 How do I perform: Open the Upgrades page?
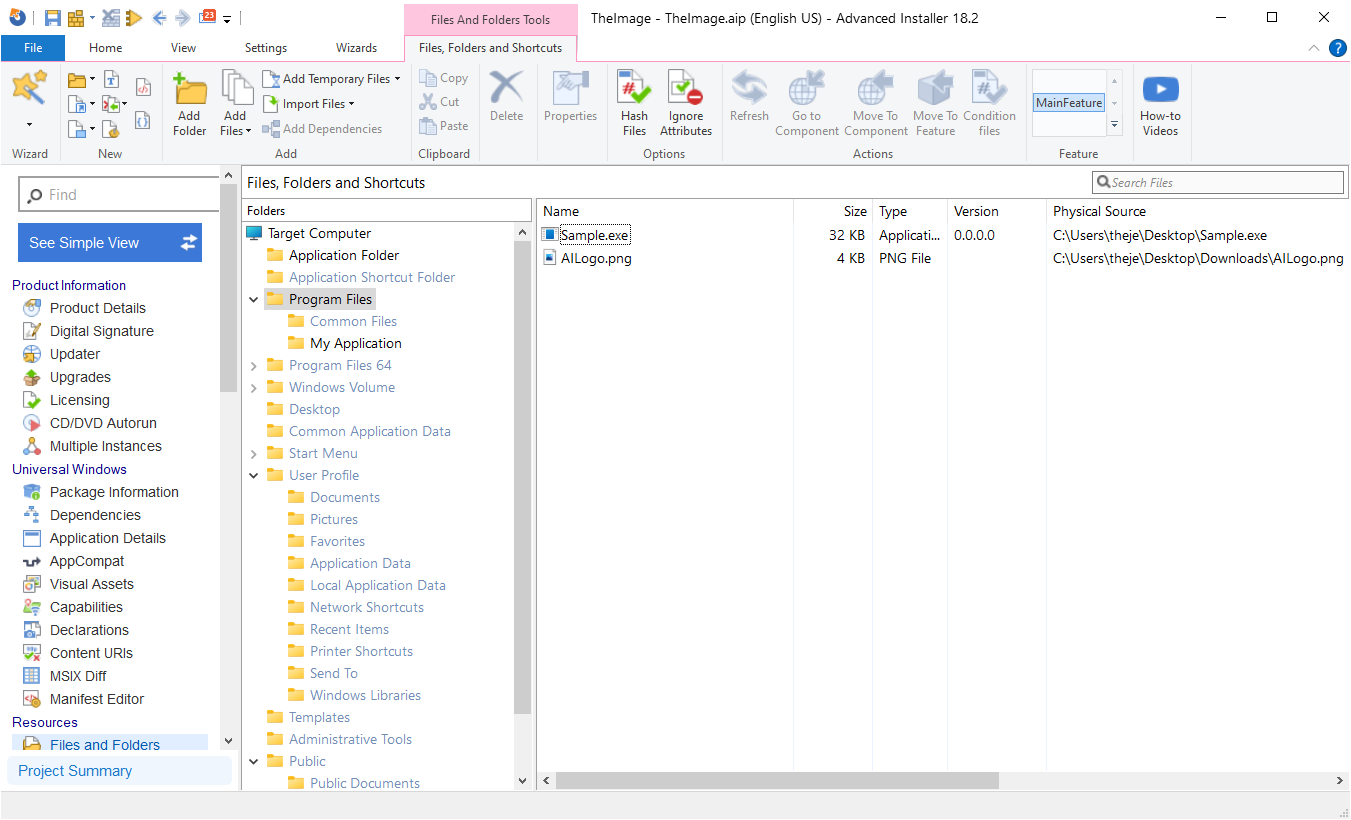click(80, 377)
